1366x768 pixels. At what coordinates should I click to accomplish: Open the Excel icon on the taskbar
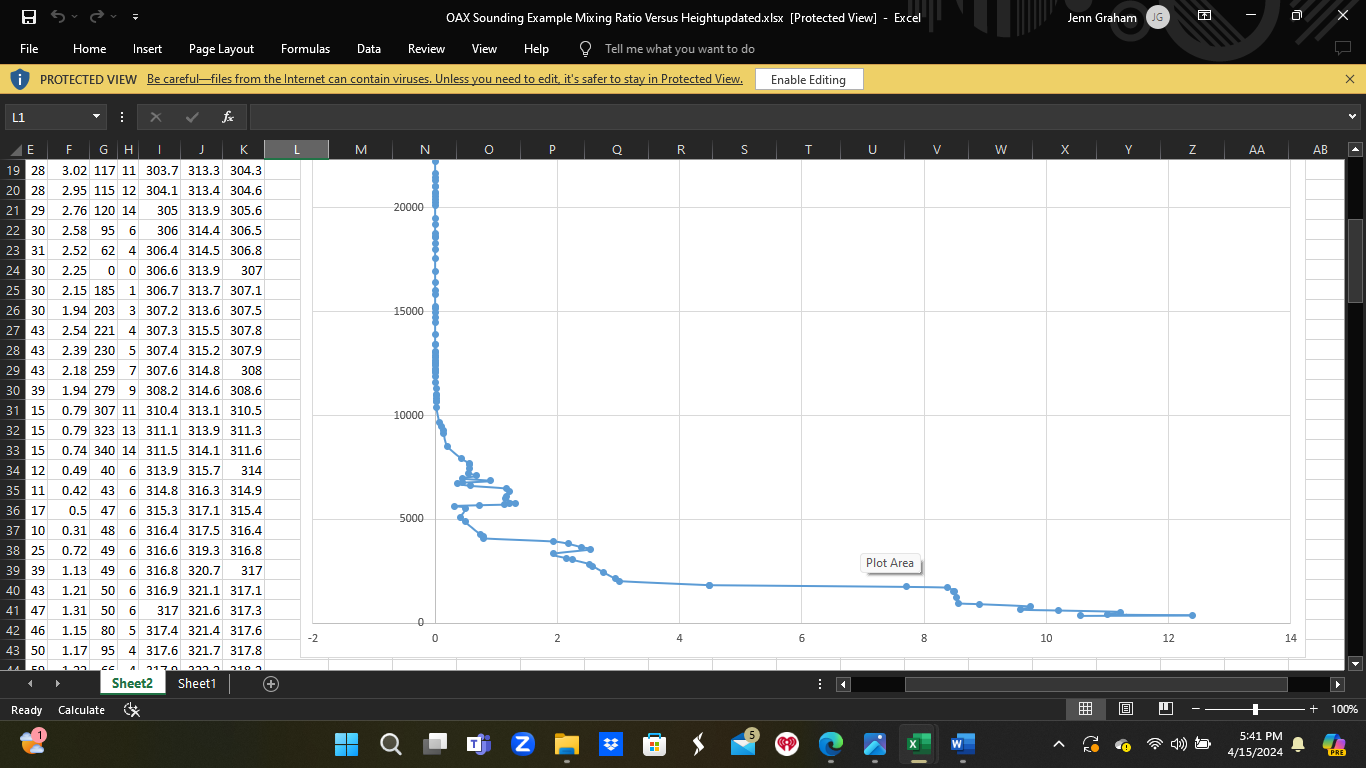point(917,744)
